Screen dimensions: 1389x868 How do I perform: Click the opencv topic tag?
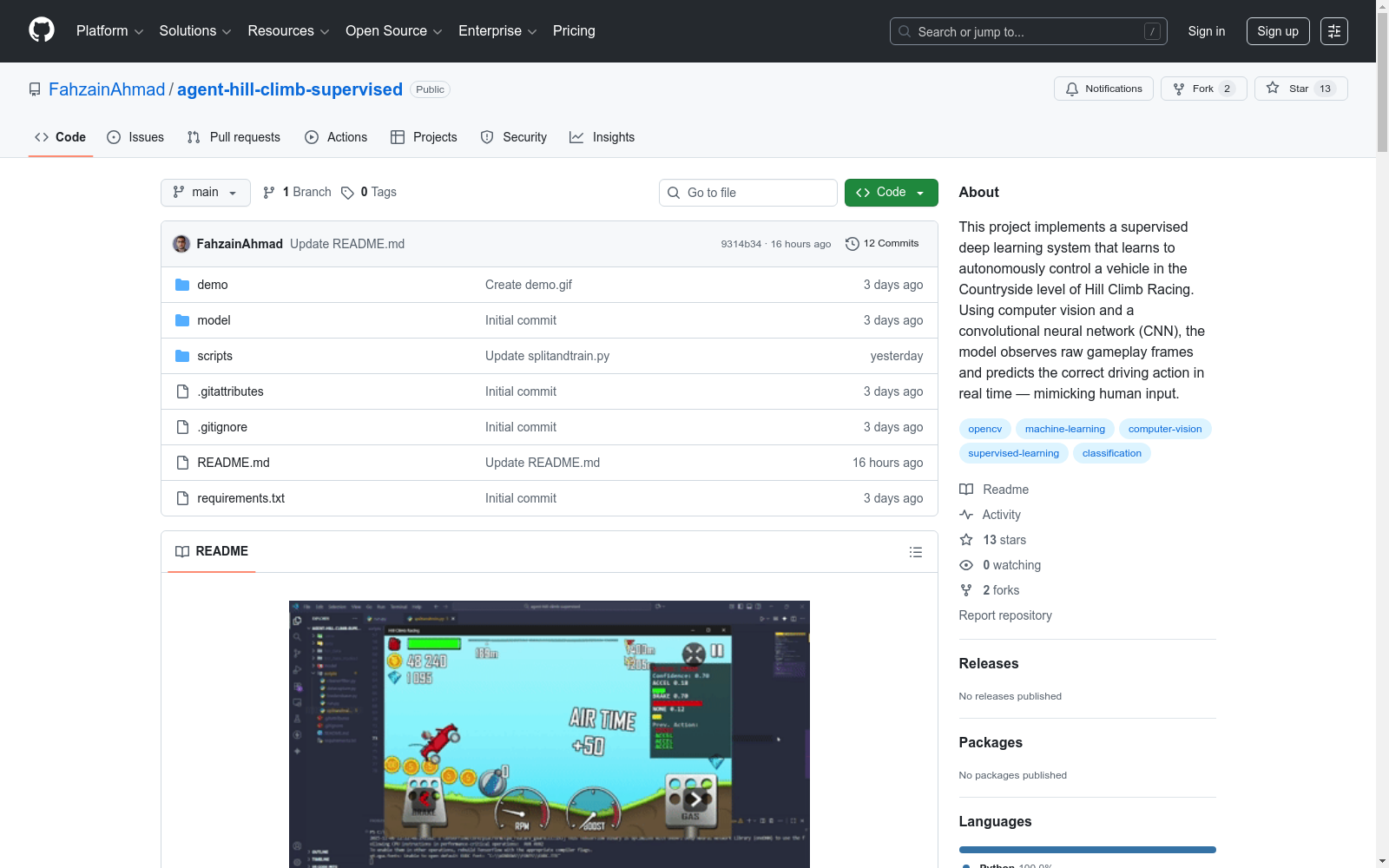985,429
